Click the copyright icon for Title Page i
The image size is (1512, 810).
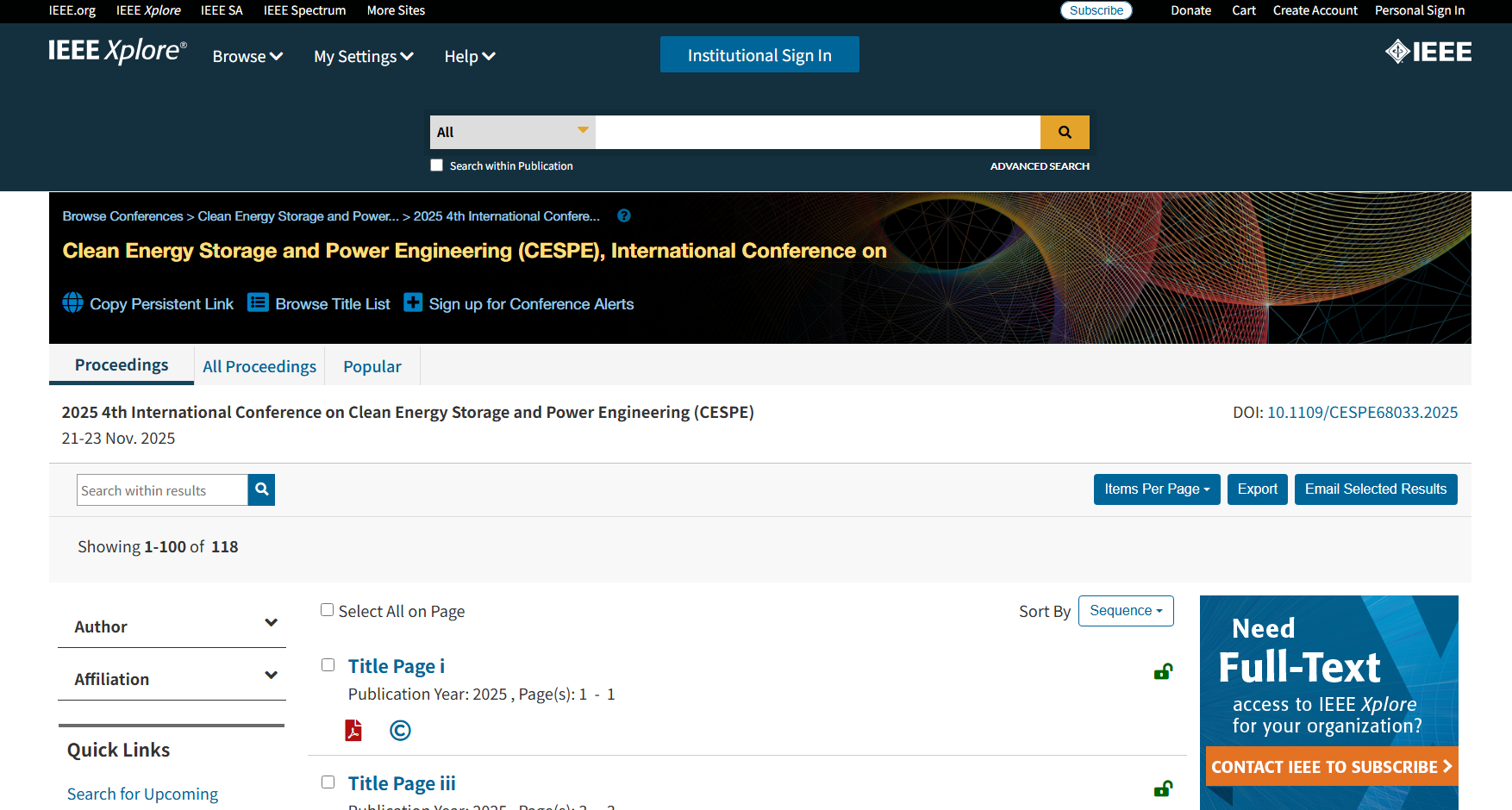click(400, 731)
